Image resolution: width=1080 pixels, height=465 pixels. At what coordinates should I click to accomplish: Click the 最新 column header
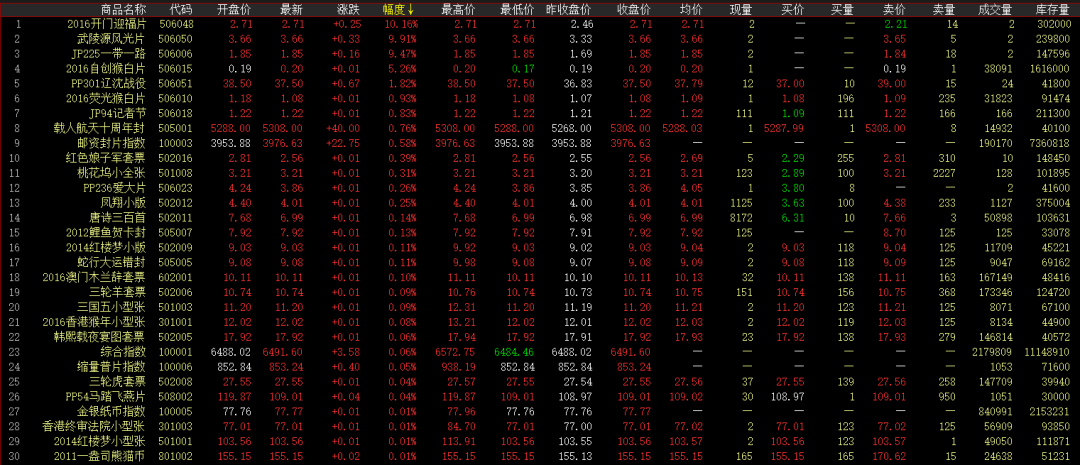[291, 9]
